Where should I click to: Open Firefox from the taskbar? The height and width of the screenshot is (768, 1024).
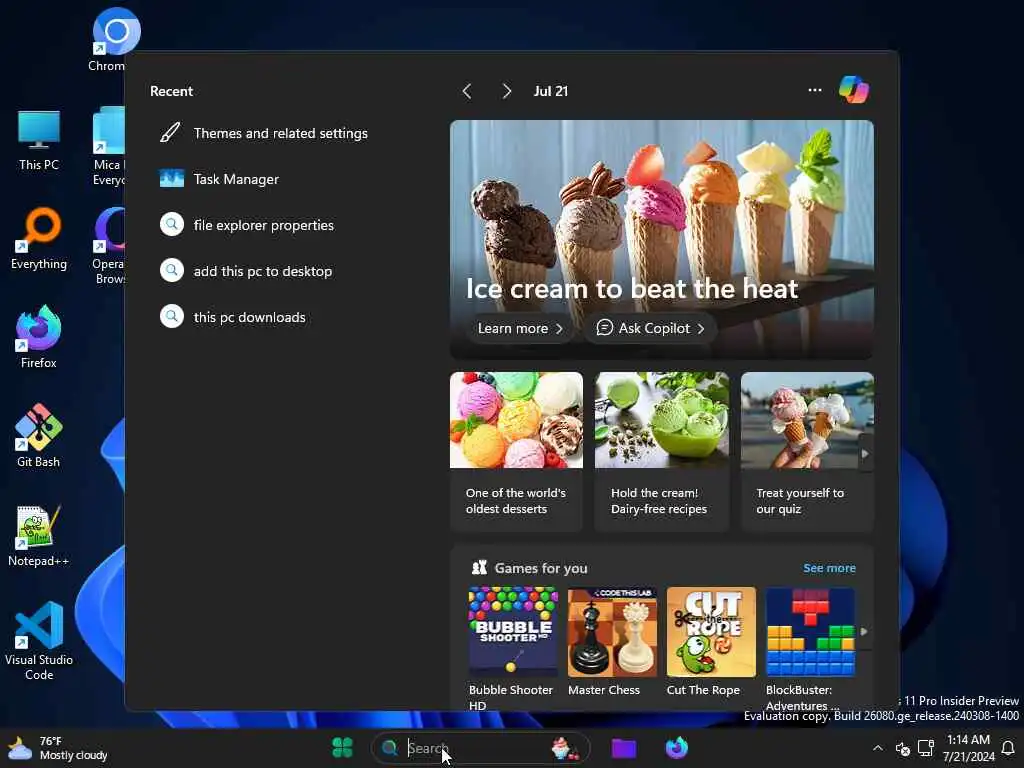[677, 748]
